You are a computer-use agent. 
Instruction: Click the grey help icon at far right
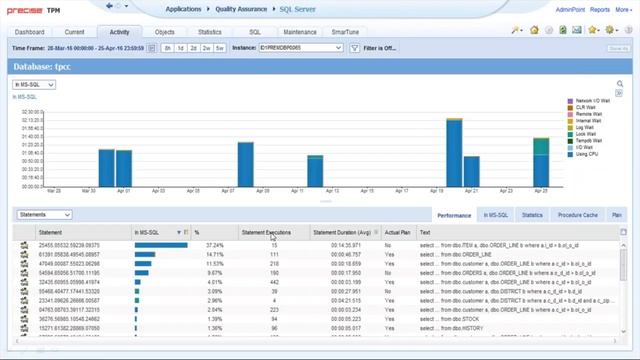(x=629, y=30)
